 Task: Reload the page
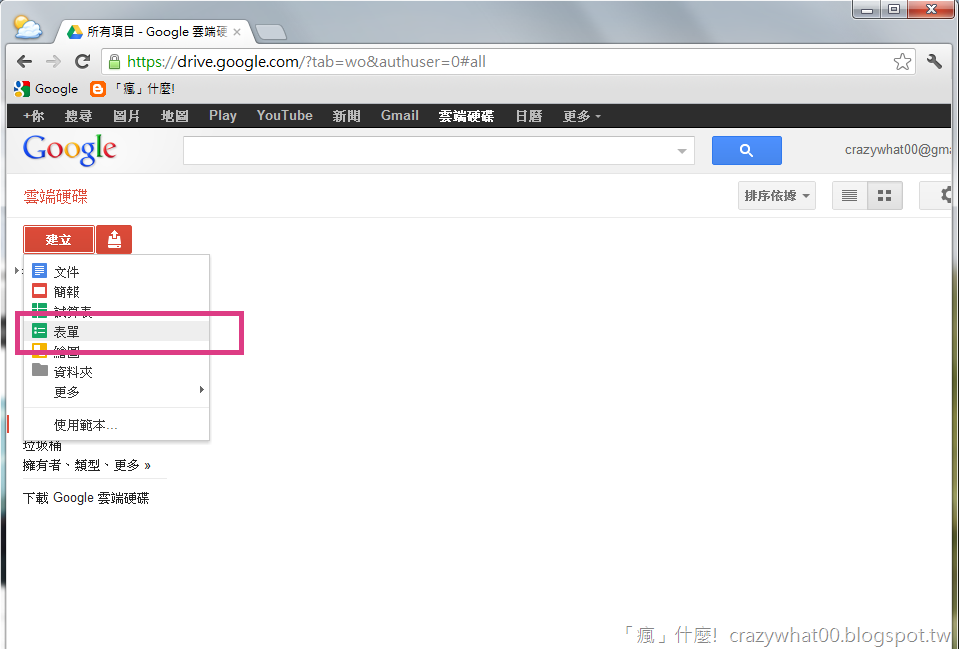(83, 61)
